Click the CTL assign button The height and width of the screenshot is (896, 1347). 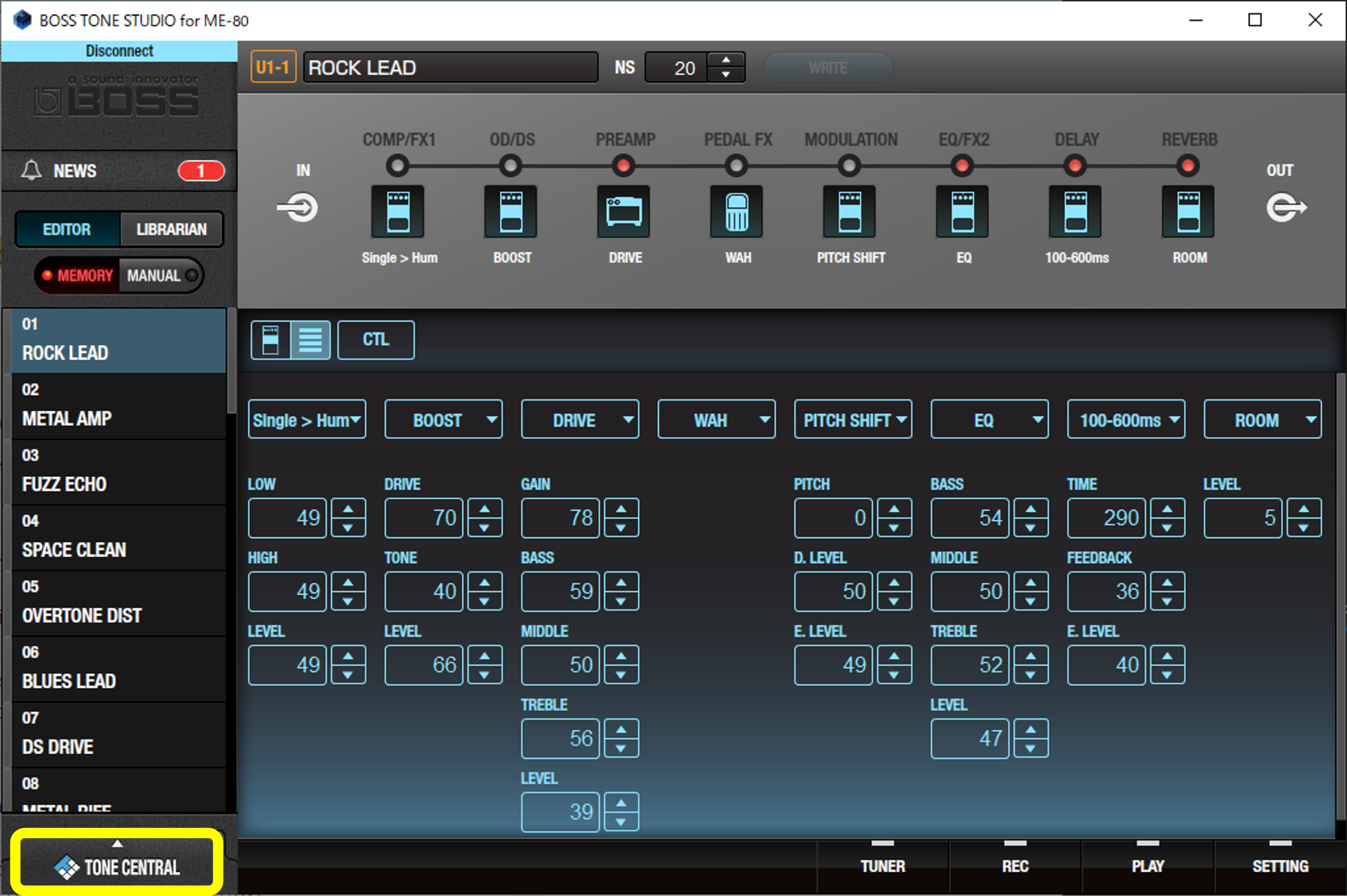click(x=376, y=339)
